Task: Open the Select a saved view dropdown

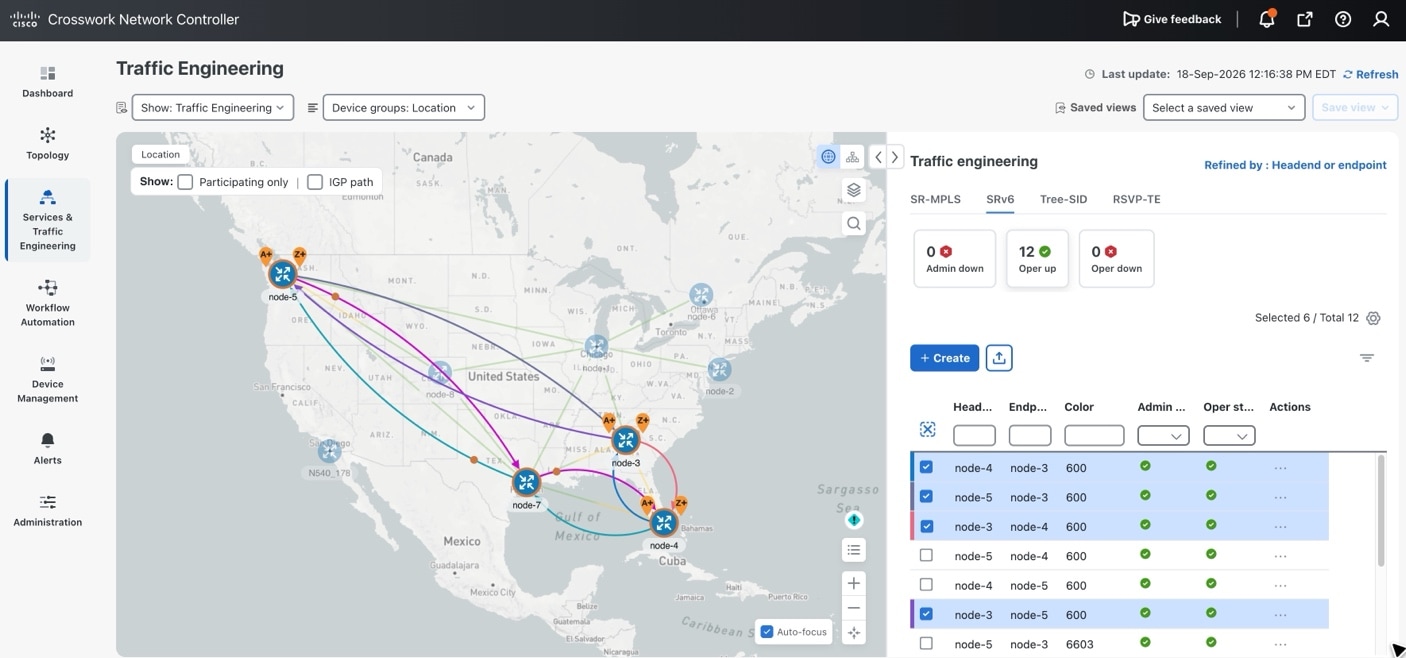Action: [x=1224, y=108]
